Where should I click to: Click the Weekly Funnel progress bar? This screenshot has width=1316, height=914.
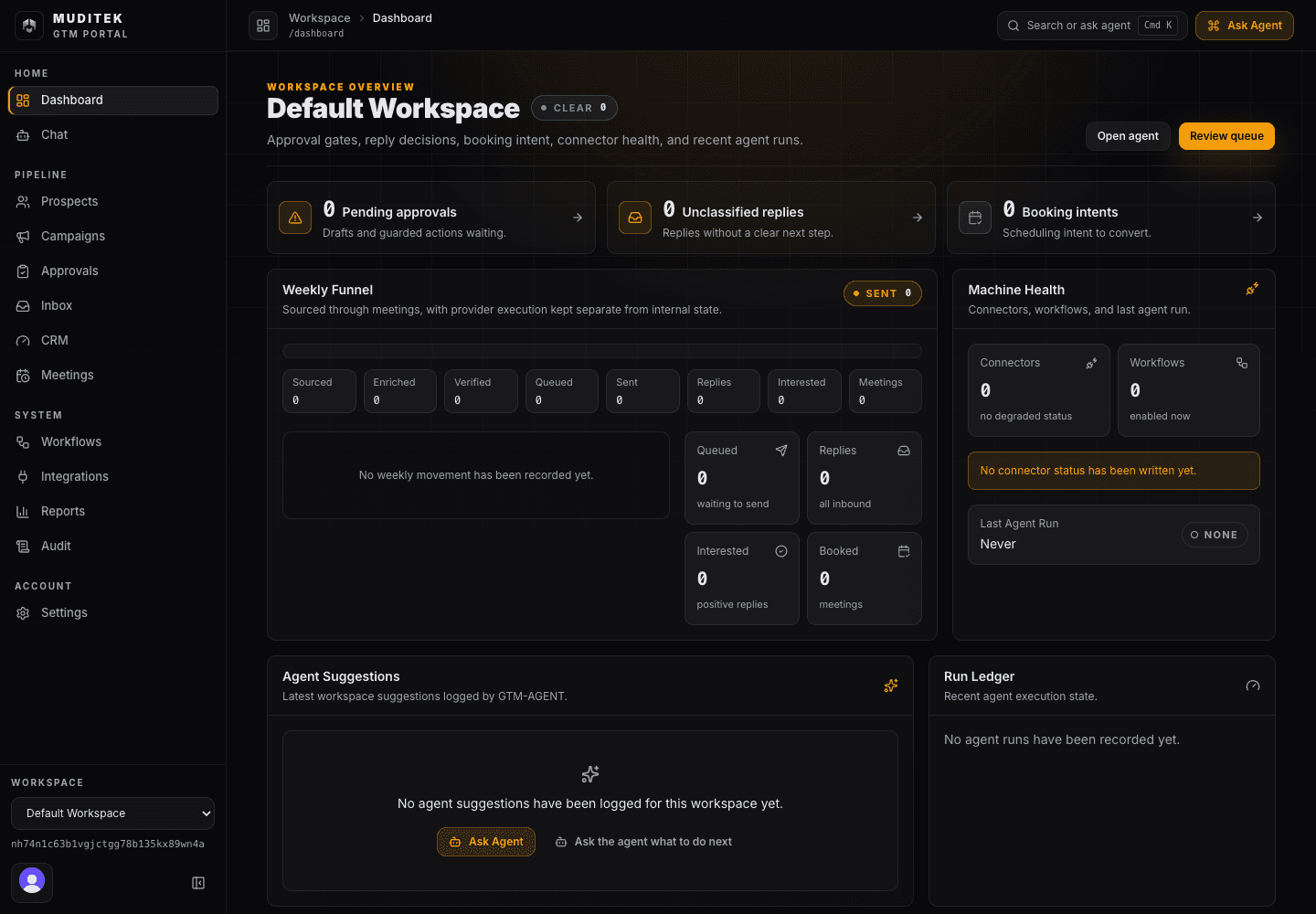(602, 351)
